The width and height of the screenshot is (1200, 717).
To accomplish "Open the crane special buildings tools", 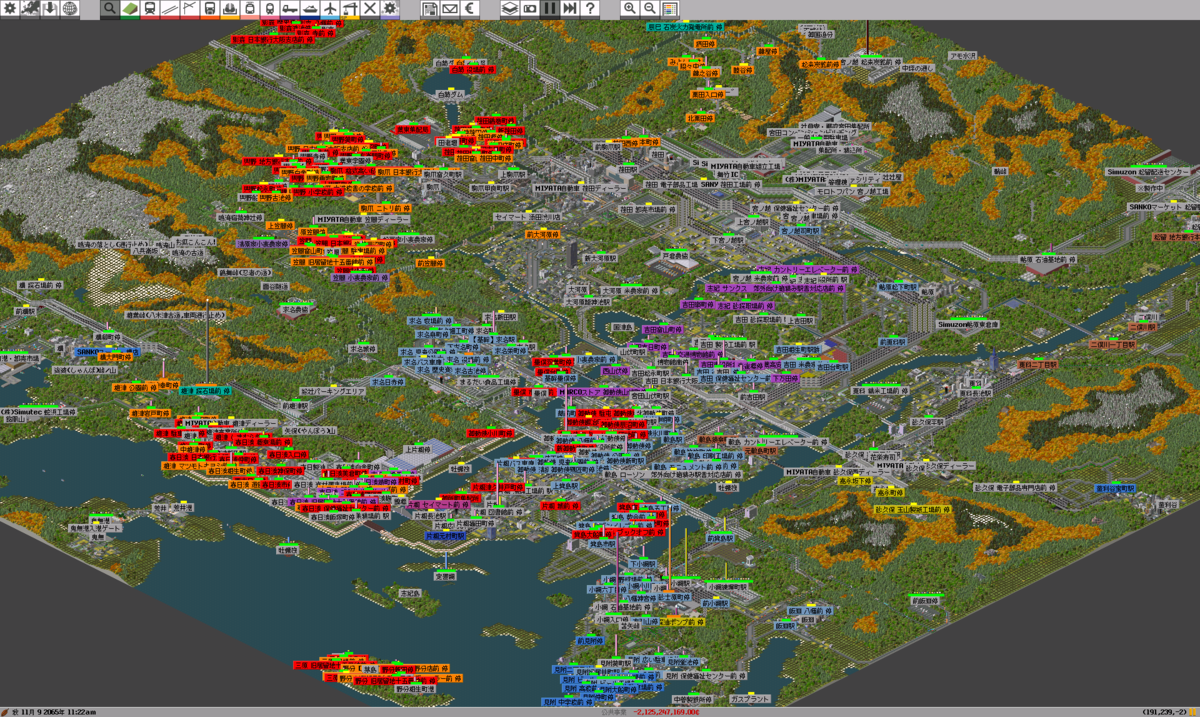I will pyautogui.click(x=350, y=9).
